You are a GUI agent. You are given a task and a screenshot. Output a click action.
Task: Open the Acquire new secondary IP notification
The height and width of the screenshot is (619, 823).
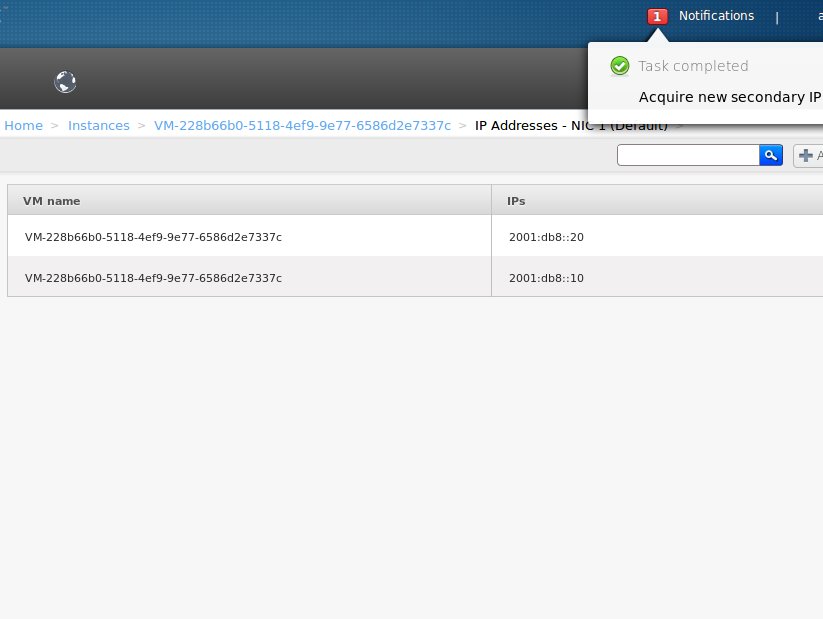730,97
